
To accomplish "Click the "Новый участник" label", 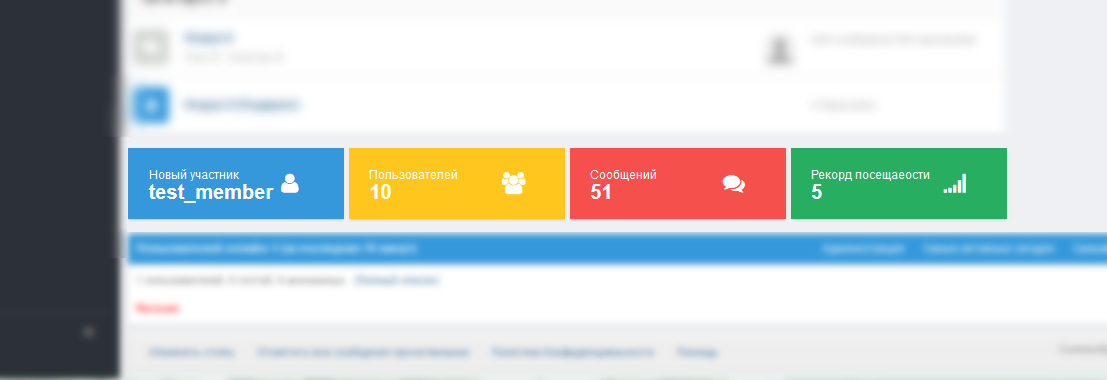I will tap(194, 174).
